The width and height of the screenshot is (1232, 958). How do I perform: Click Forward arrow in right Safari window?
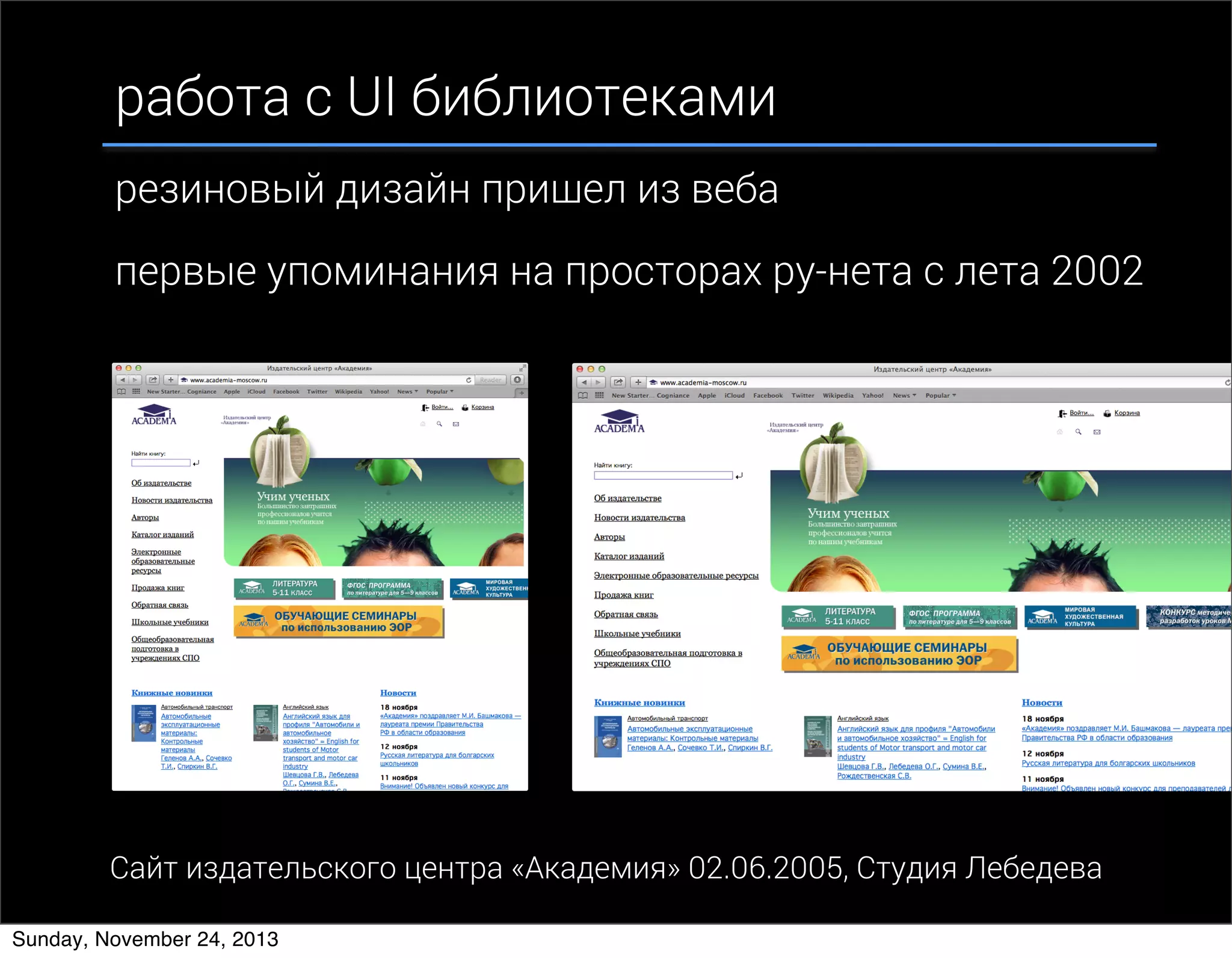598,382
